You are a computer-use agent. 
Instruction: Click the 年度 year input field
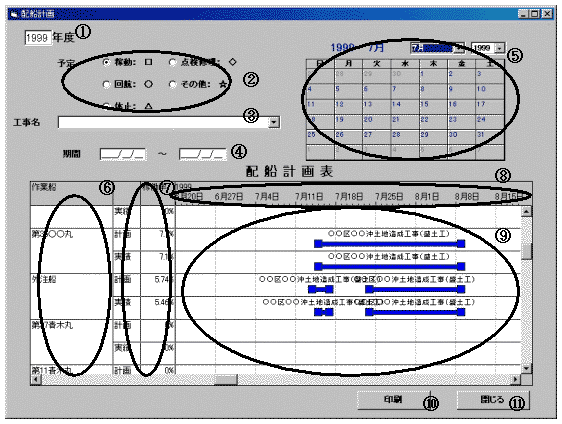tap(38, 38)
